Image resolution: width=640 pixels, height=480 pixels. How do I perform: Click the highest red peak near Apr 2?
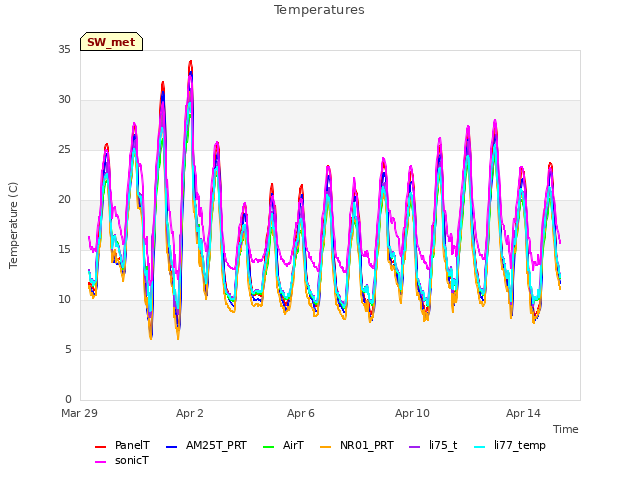(x=191, y=62)
